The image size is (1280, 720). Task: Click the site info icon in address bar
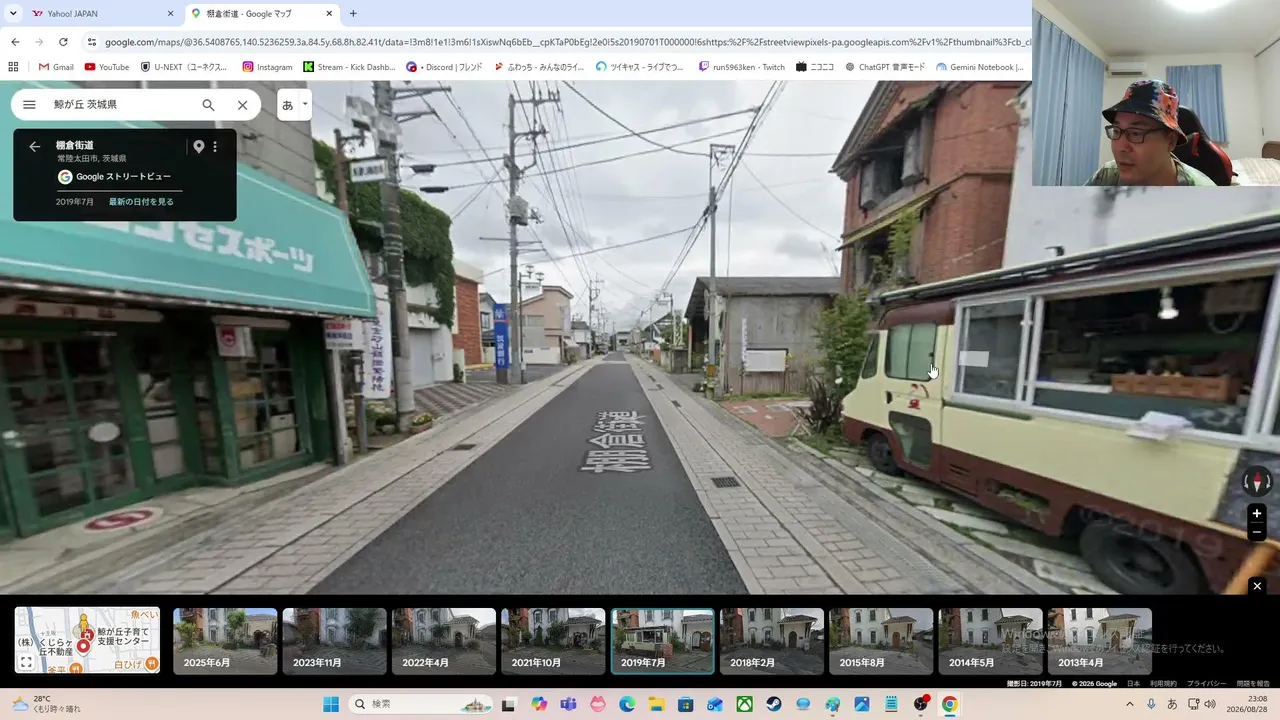tap(92, 42)
